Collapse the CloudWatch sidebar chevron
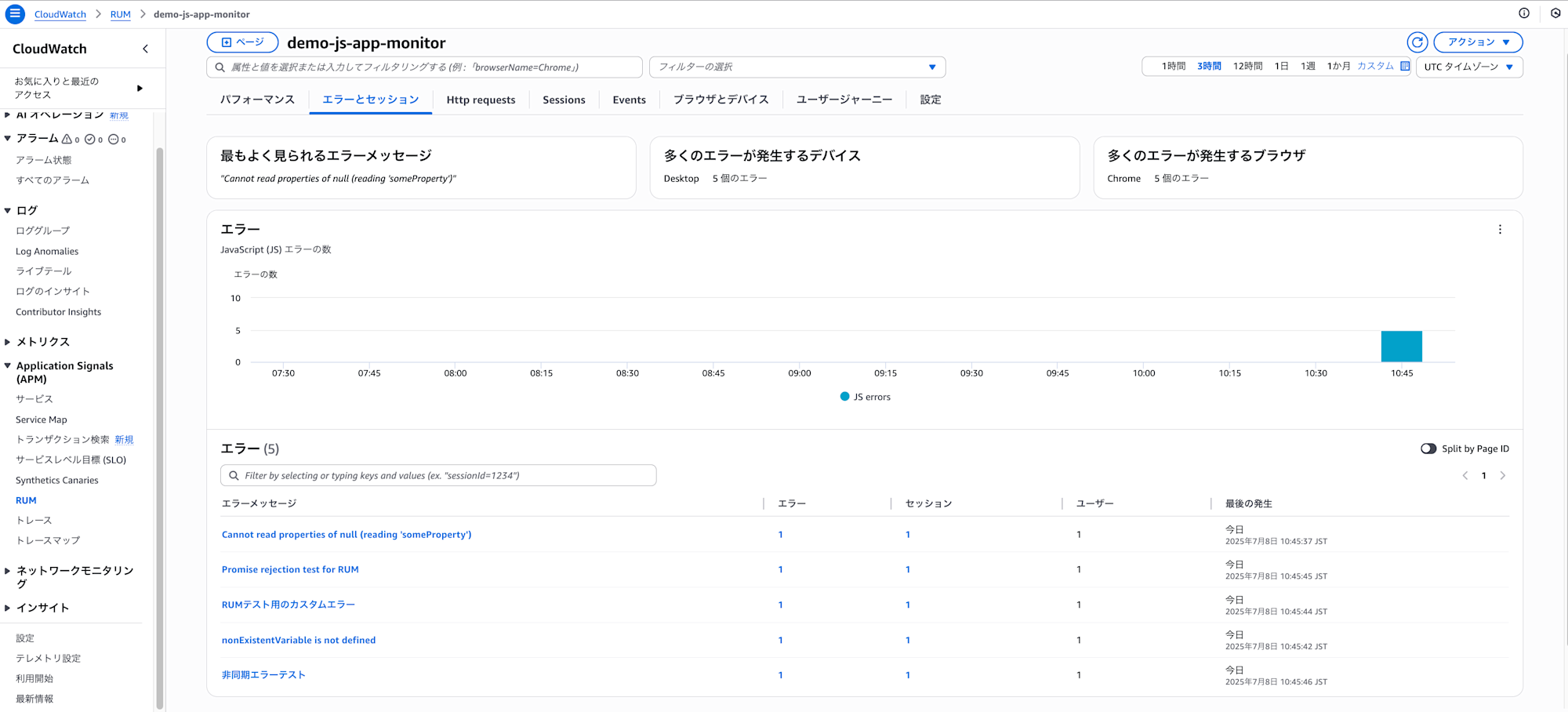The height and width of the screenshot is (712, 1568). (145, 49)
